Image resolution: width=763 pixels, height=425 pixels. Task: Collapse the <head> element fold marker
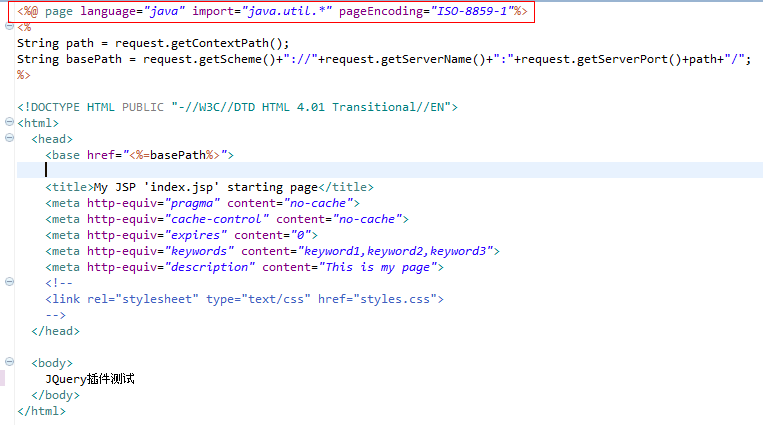[9, 137]
